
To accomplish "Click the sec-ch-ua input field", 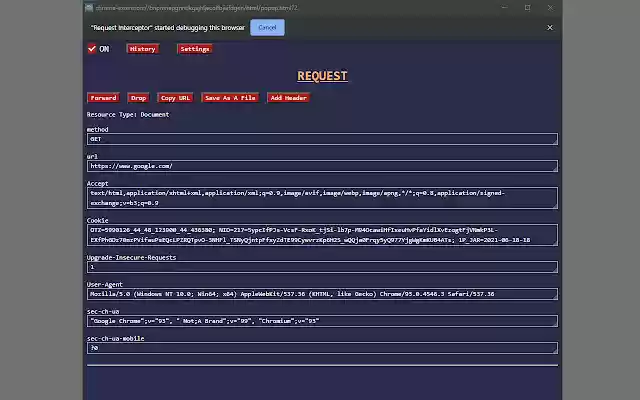I will (322, 321).
